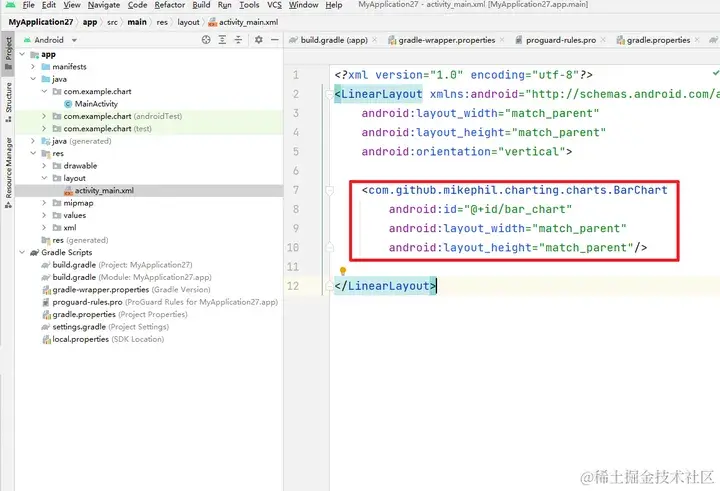Image resolution: width=720 pixels, height=491 pixels.
Task: Collapse the java folder
Action: (33, 79)
